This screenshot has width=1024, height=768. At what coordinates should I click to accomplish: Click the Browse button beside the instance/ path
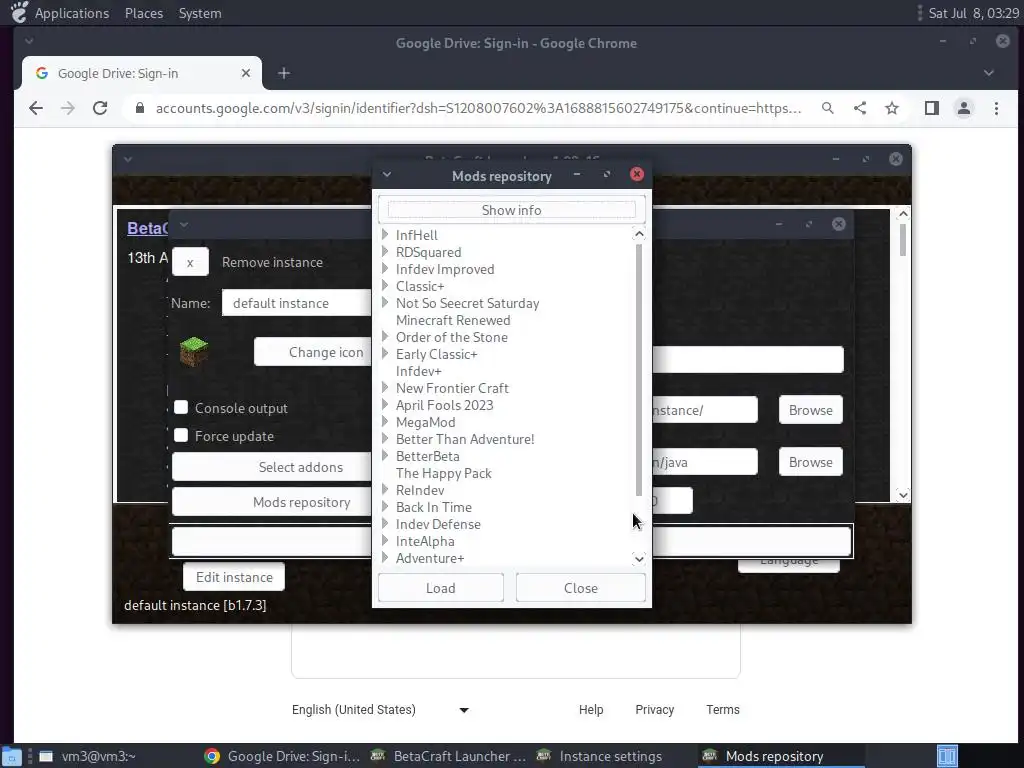tap(810, 409)
